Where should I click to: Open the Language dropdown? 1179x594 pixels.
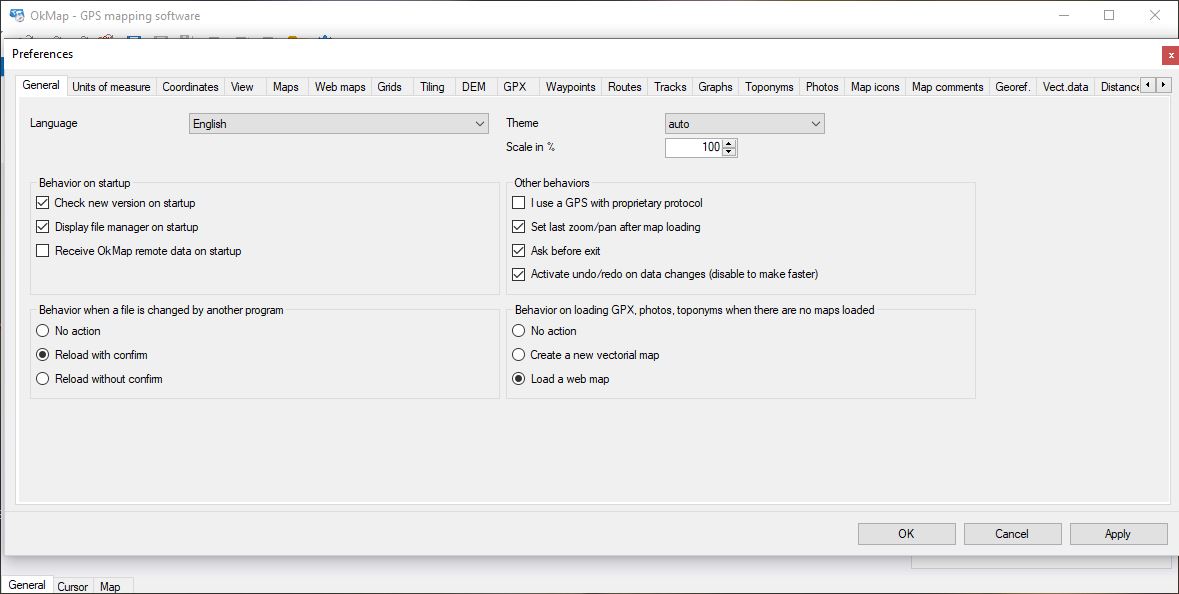(x=338, y=124)
